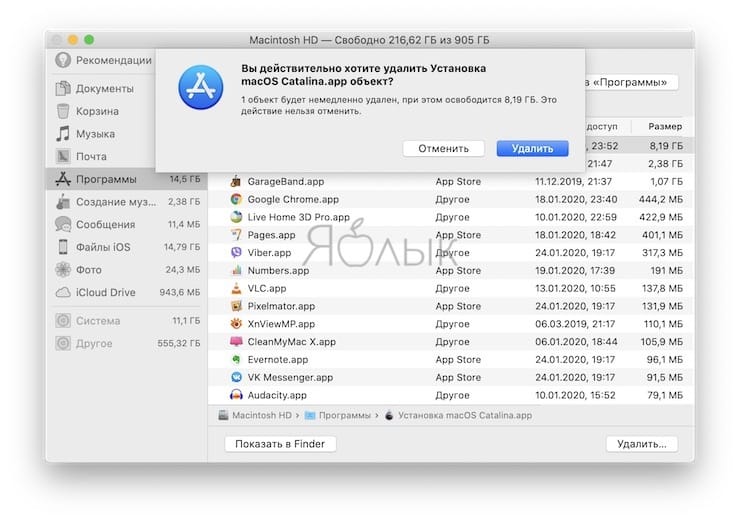Click the Документы icon in sidebar

tap(63, 88)
